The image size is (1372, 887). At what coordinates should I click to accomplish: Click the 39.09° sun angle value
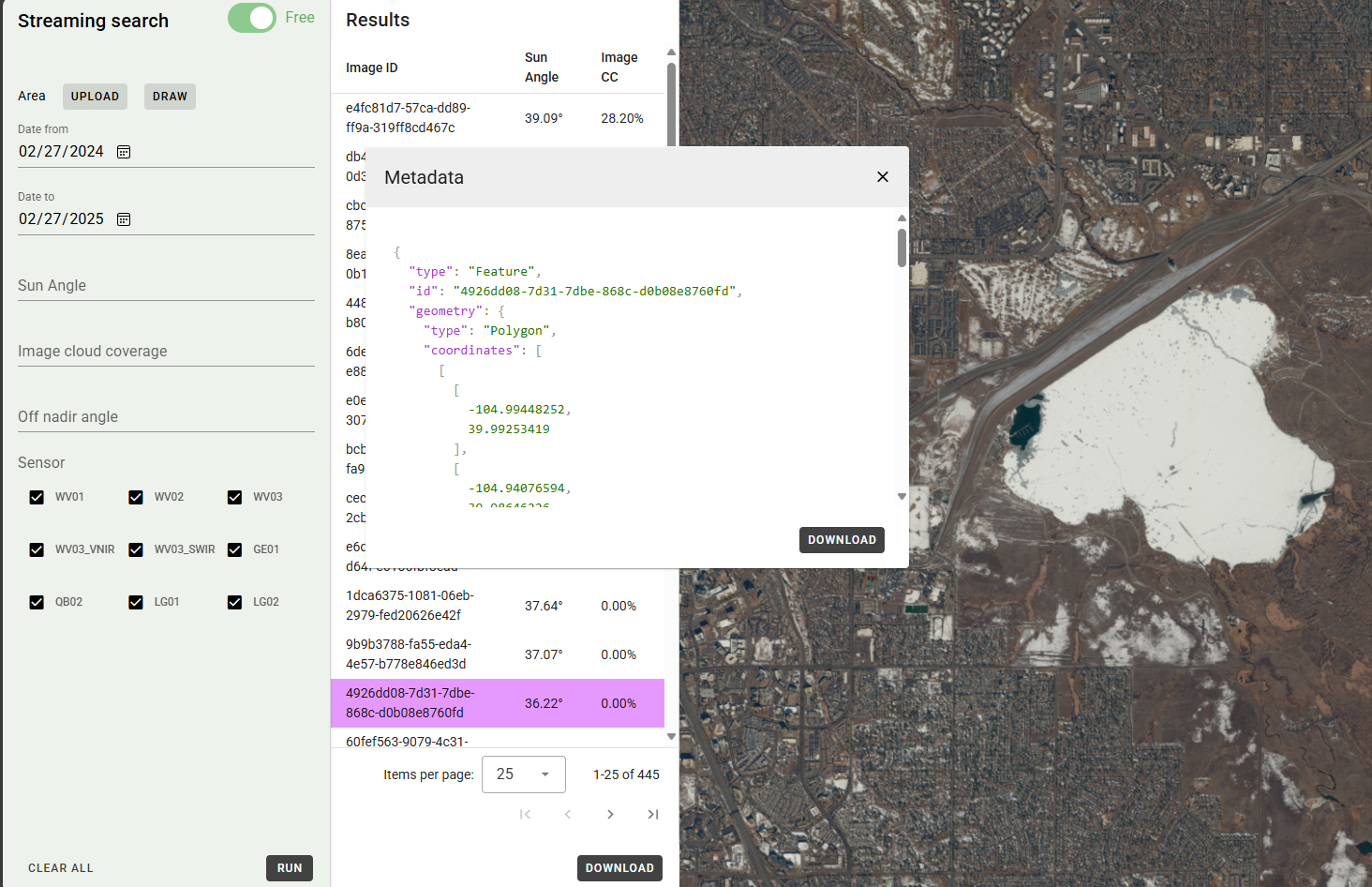(544, 118)
